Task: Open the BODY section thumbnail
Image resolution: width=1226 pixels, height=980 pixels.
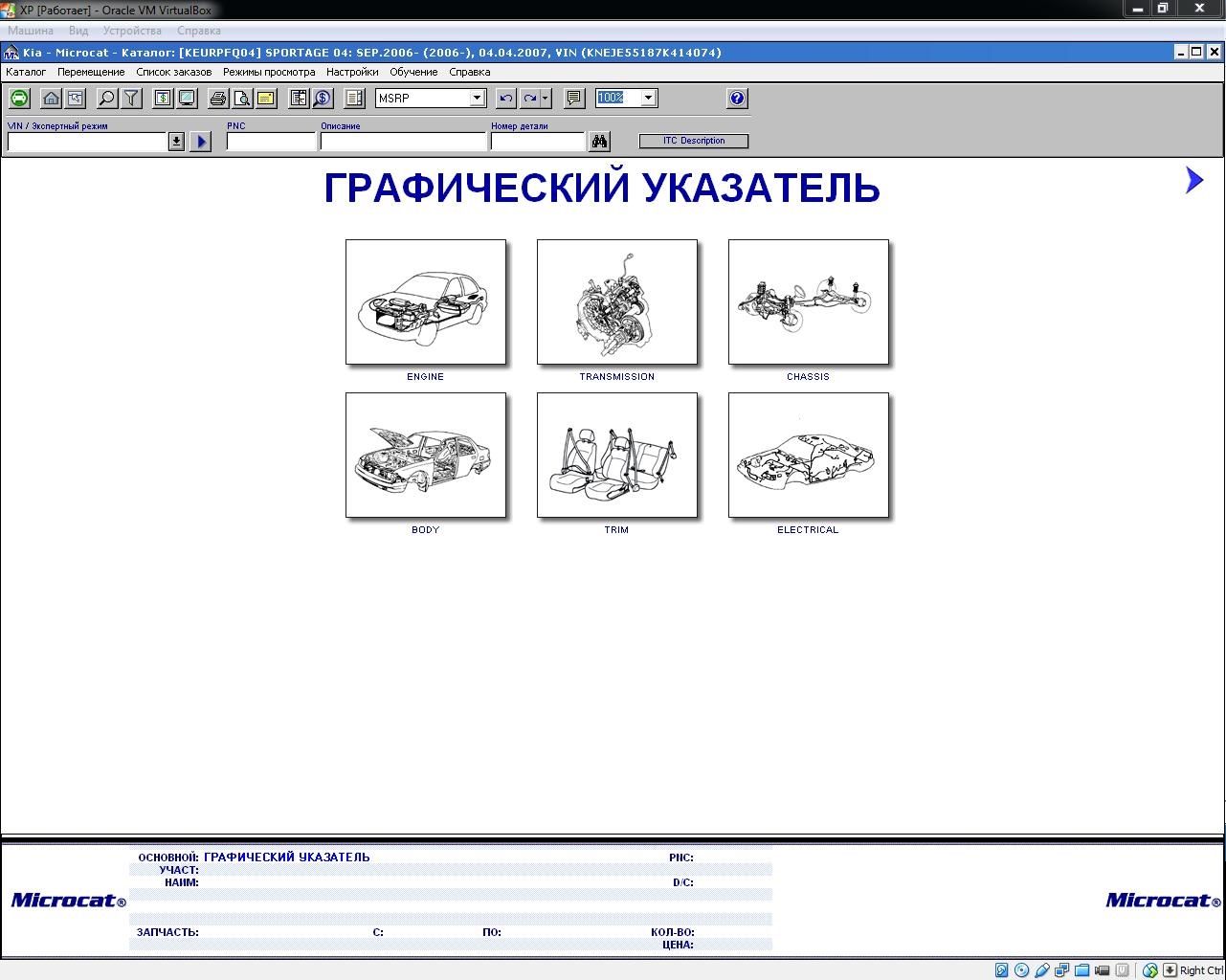Action: tap(426, 456)
